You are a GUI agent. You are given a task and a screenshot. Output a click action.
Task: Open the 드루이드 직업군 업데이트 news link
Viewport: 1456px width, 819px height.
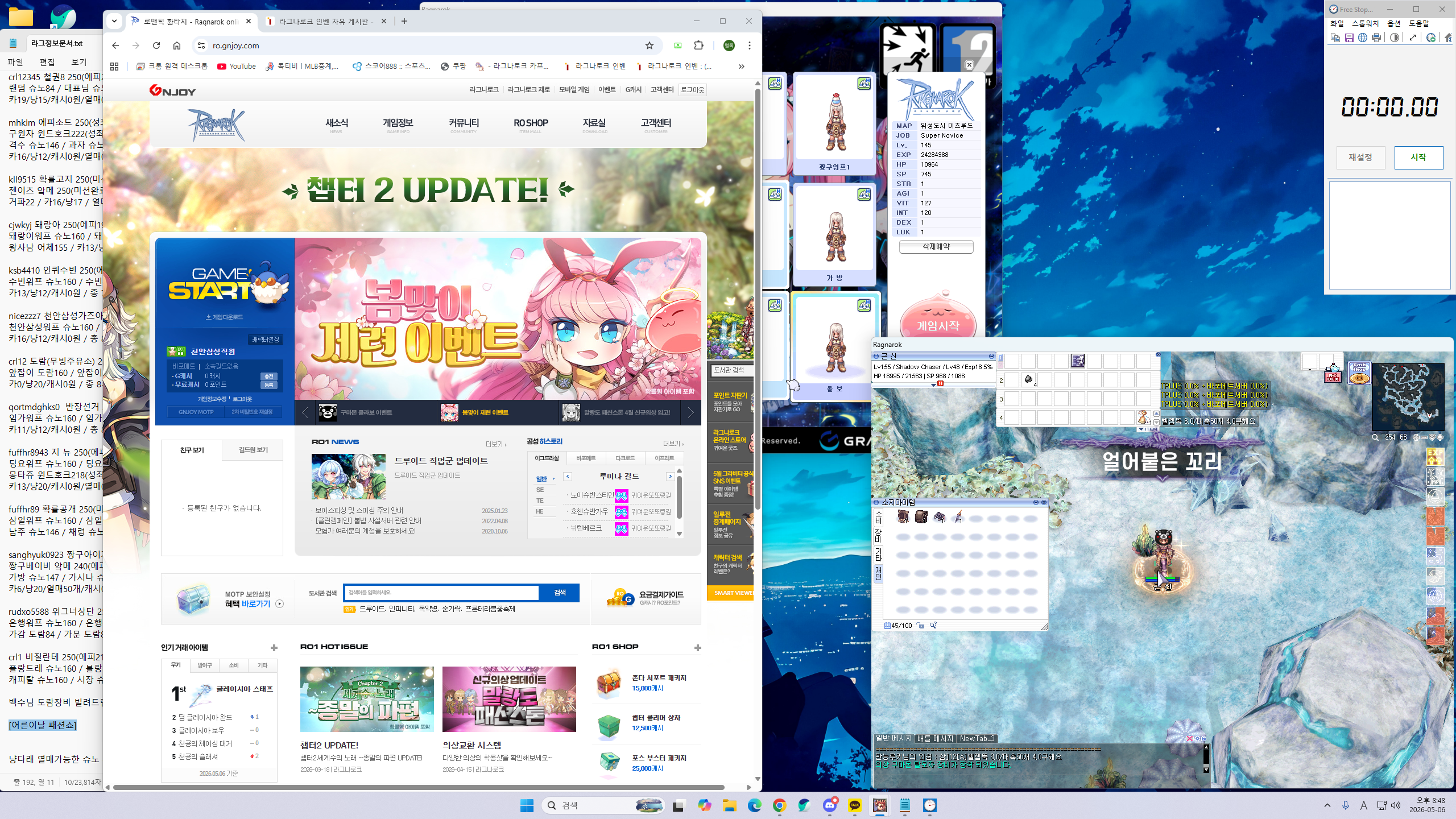441,461
